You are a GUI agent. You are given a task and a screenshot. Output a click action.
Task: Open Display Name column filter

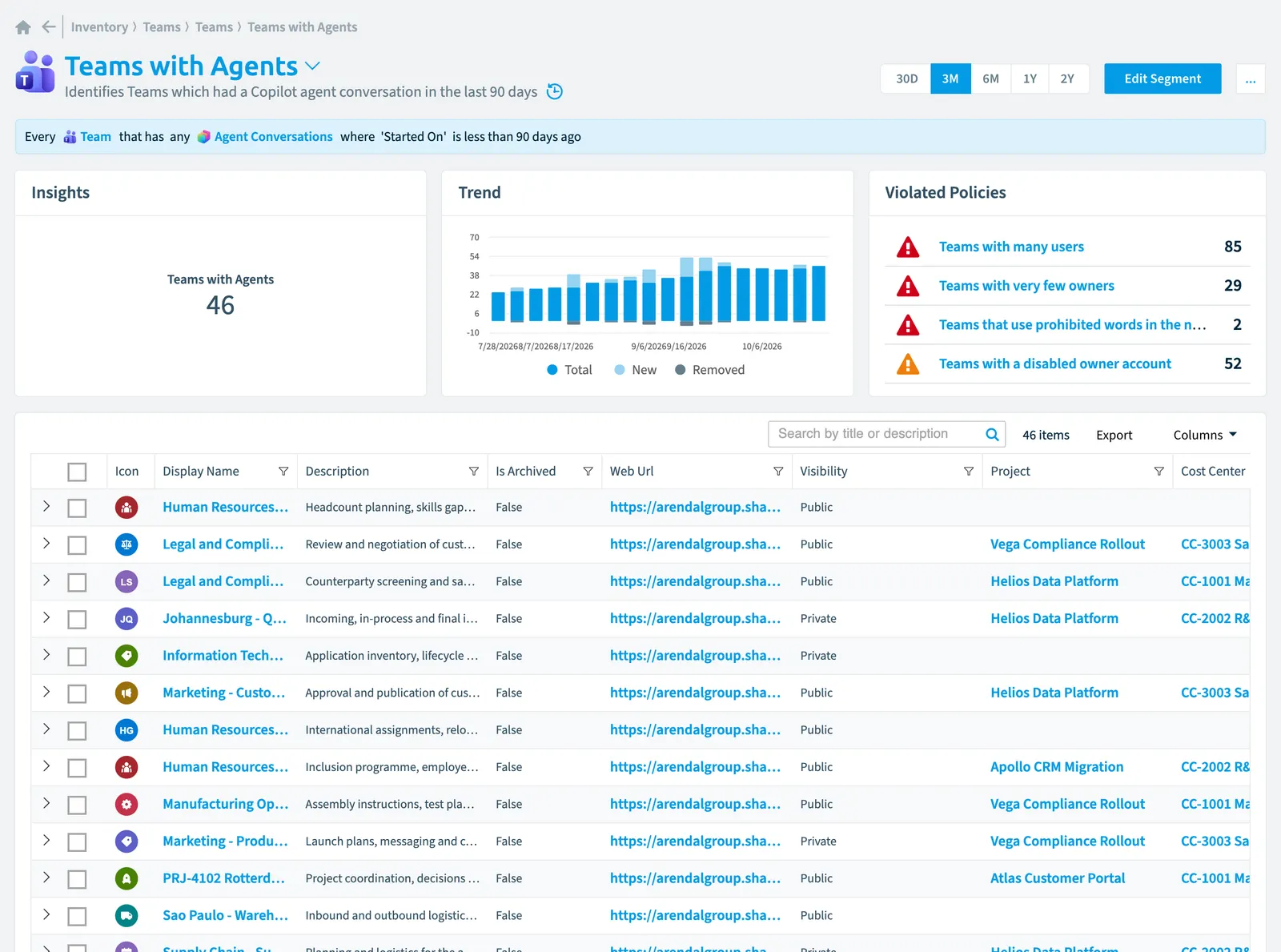tap(283, 472)
